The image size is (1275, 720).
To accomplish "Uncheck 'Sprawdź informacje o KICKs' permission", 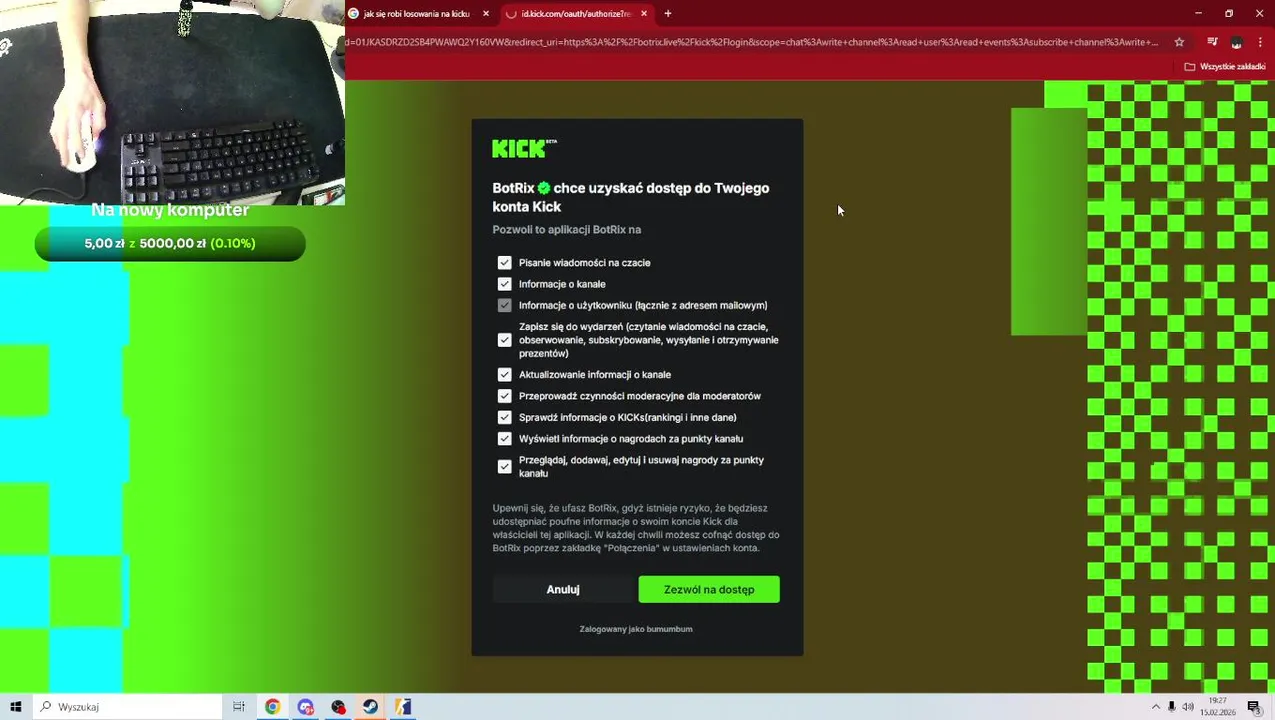I will [504, 417].
